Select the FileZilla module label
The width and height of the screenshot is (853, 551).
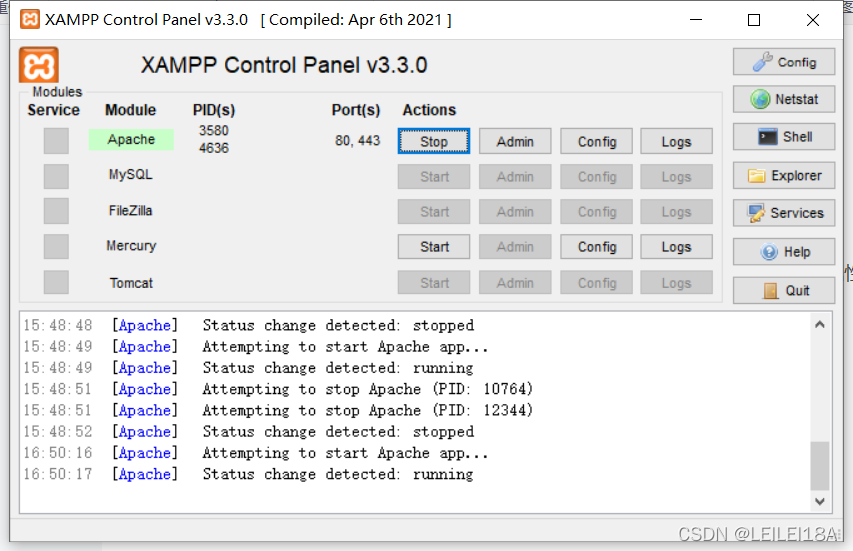coord(131,211)
